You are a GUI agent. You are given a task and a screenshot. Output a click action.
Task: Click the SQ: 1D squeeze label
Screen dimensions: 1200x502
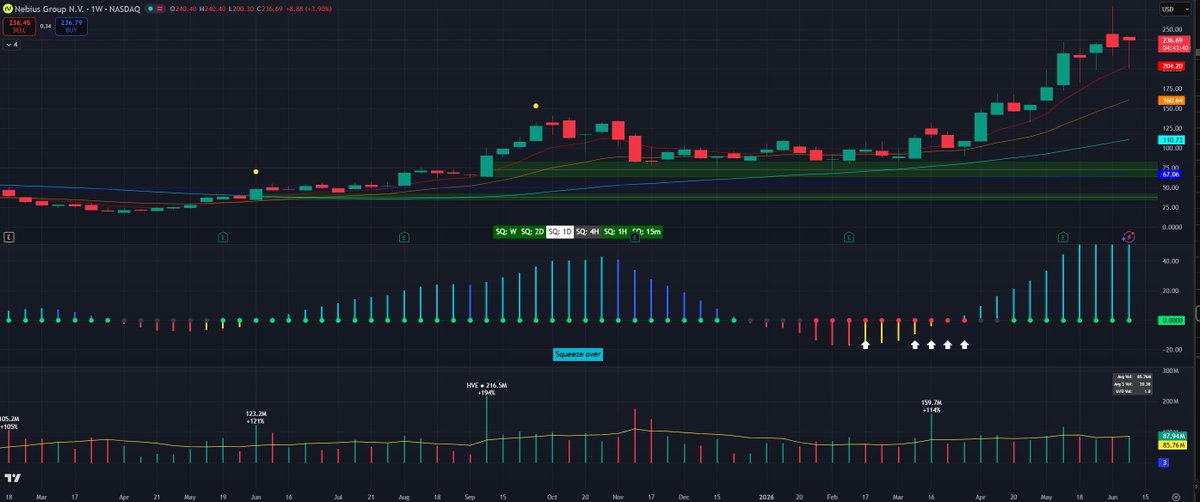560,231
